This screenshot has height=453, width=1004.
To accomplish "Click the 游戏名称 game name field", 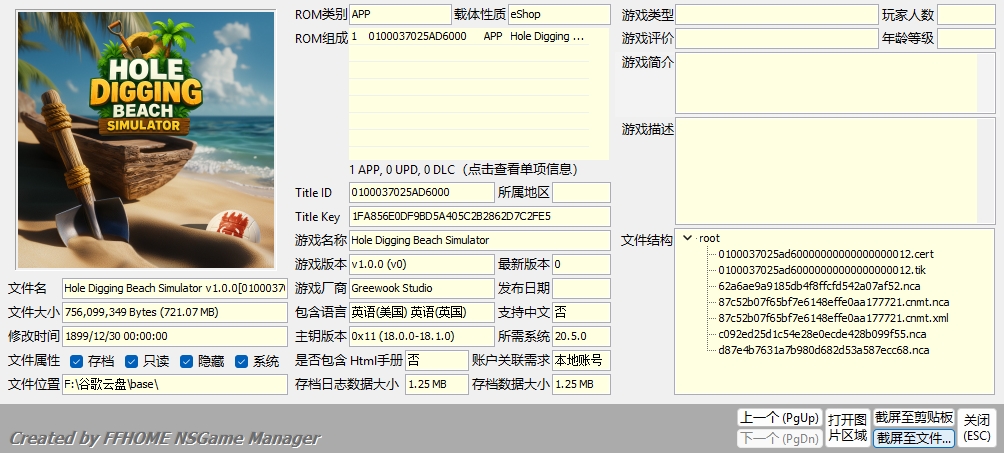I will click(479, 240).
